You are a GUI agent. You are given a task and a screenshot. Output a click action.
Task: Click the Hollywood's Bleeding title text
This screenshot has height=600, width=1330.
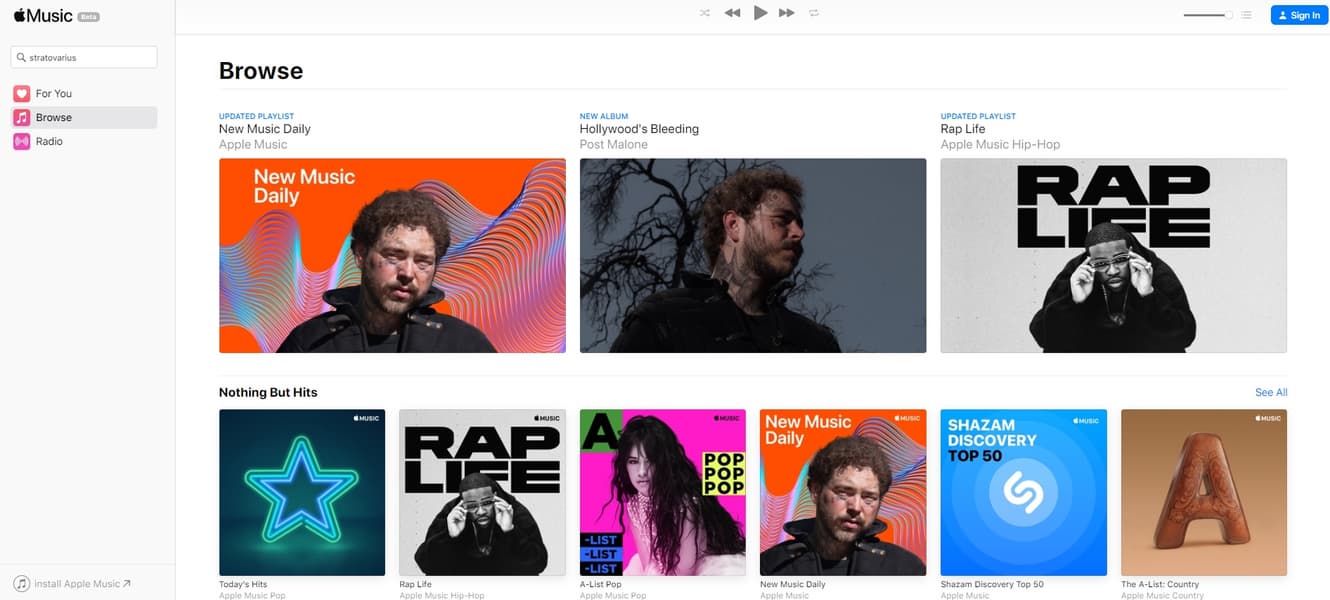pos(639,129)
